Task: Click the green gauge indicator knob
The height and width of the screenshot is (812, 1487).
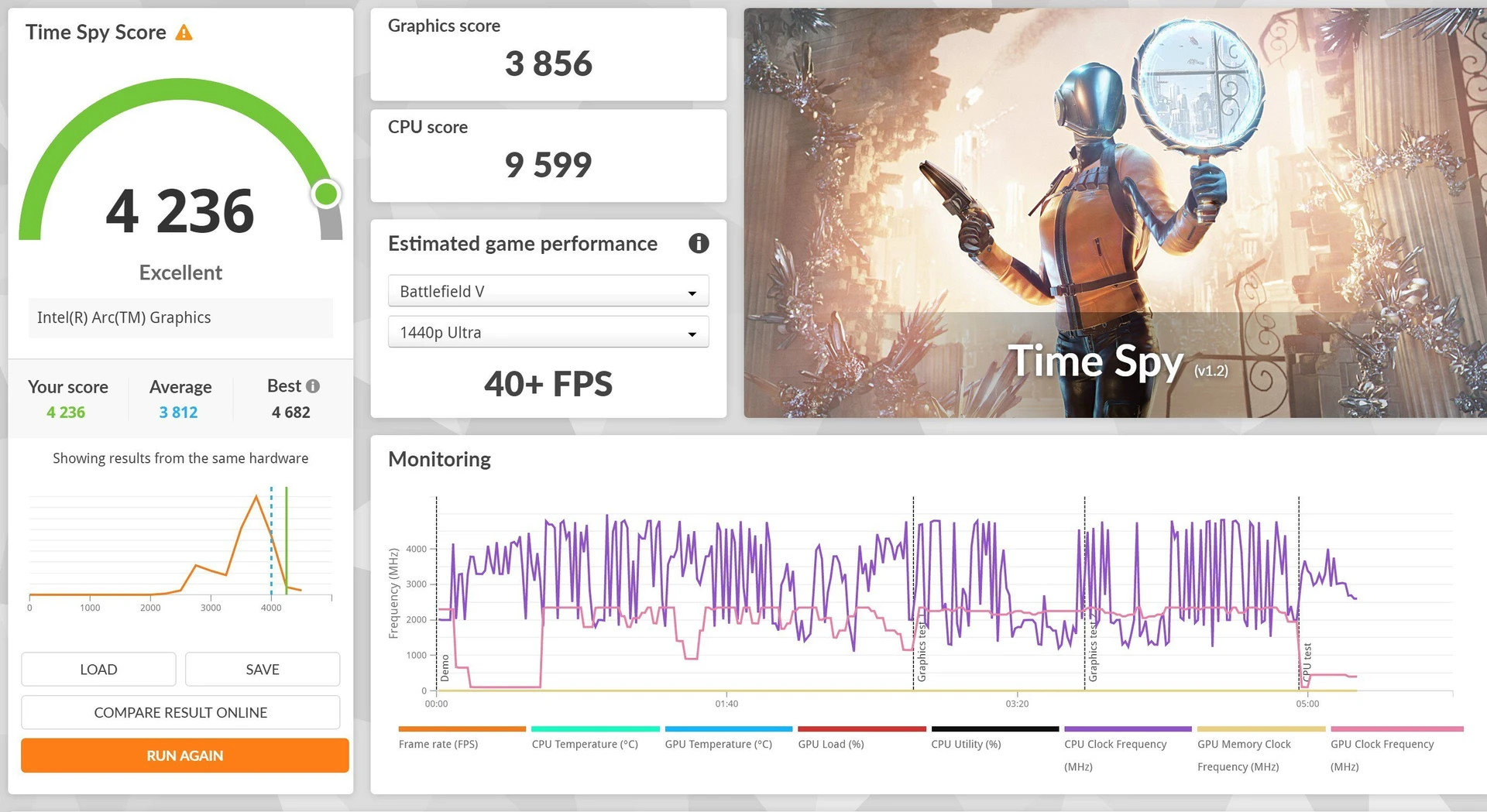Action: click(326, 194)
